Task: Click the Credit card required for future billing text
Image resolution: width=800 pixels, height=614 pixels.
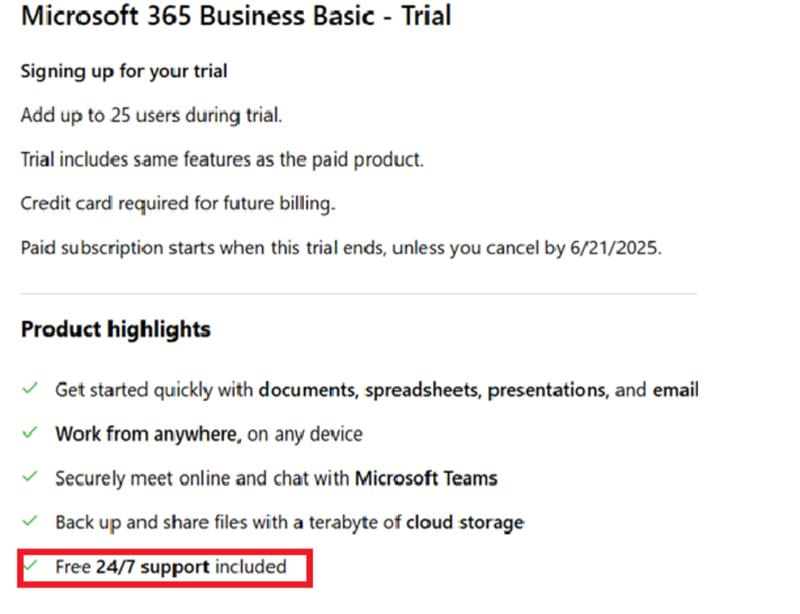Action: (x=178, y=204)
